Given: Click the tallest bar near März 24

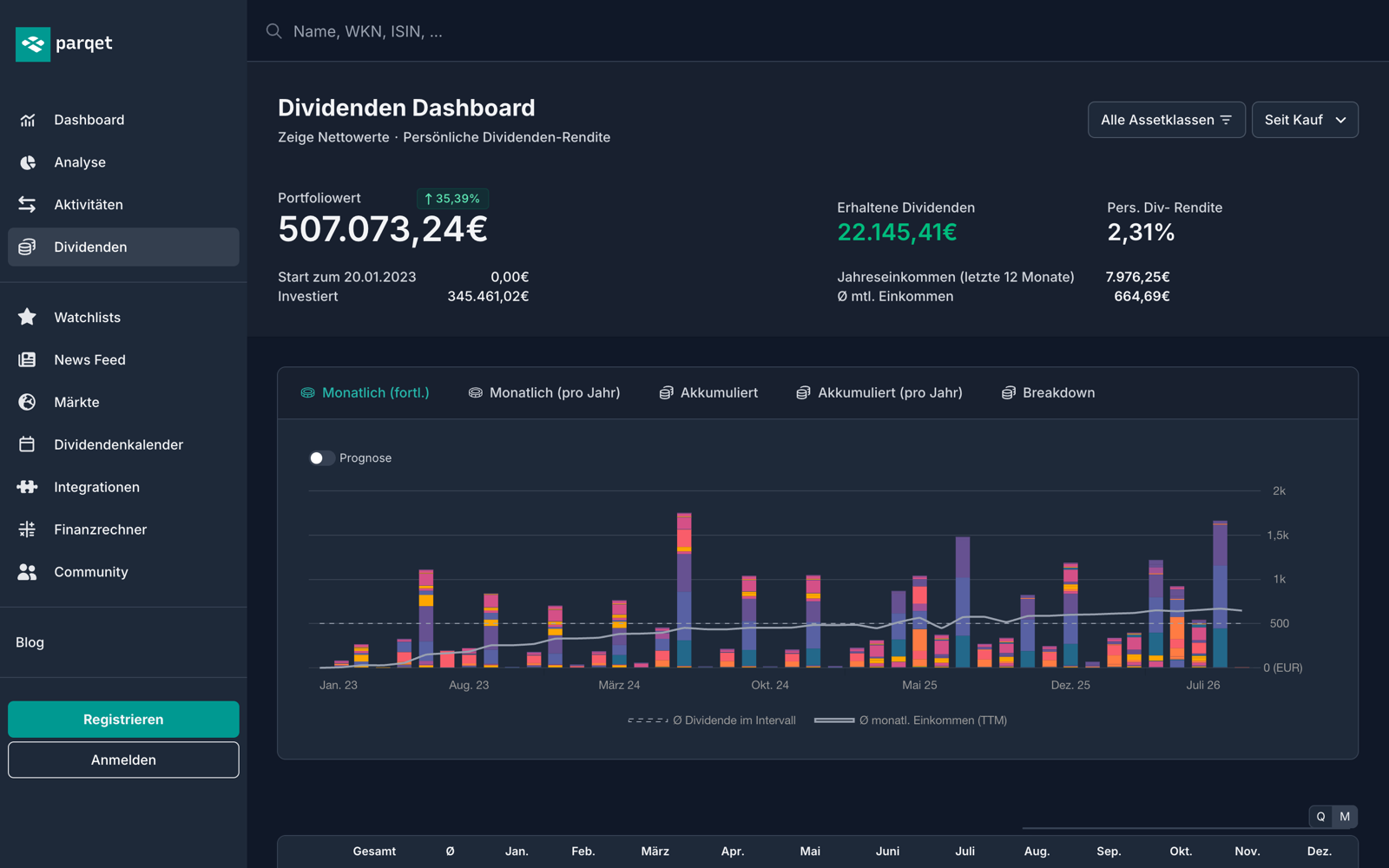Looking at the screenshot, I should [x=684, y=590].
